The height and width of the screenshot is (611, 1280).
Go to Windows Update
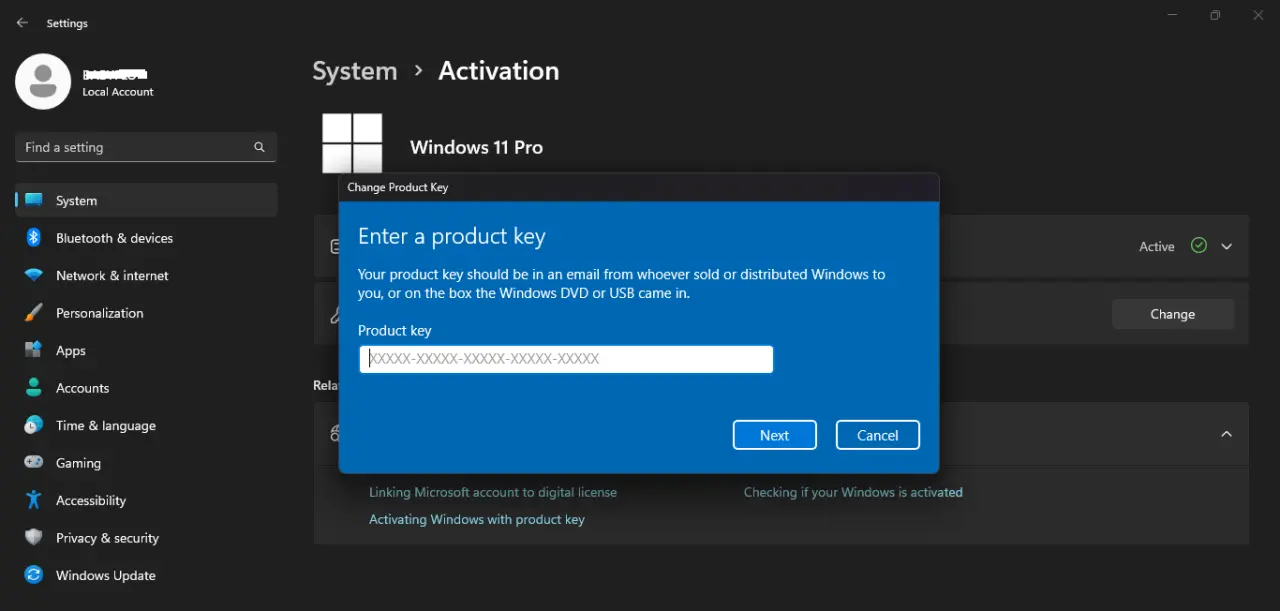[146, 575]
